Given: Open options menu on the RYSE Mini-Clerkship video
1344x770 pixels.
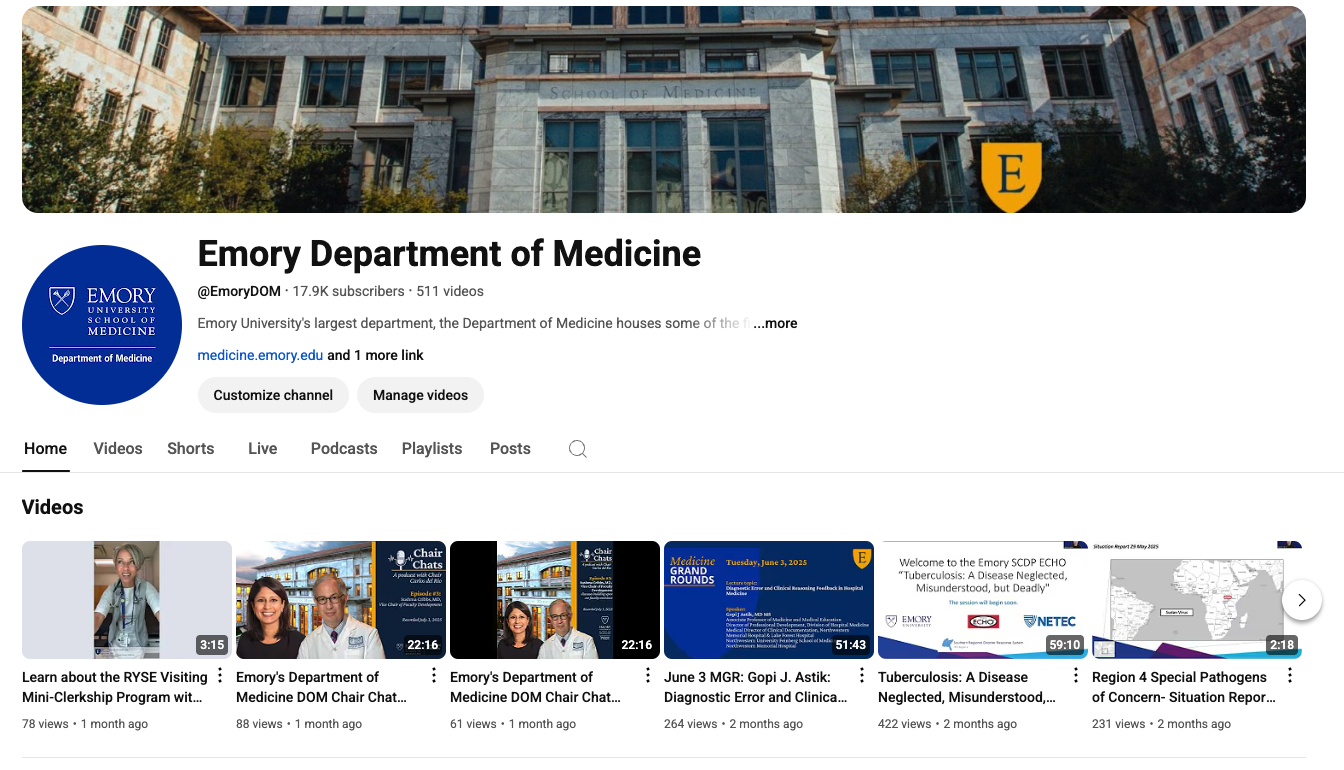Looking at the screenshot, I should pos(218,676).
